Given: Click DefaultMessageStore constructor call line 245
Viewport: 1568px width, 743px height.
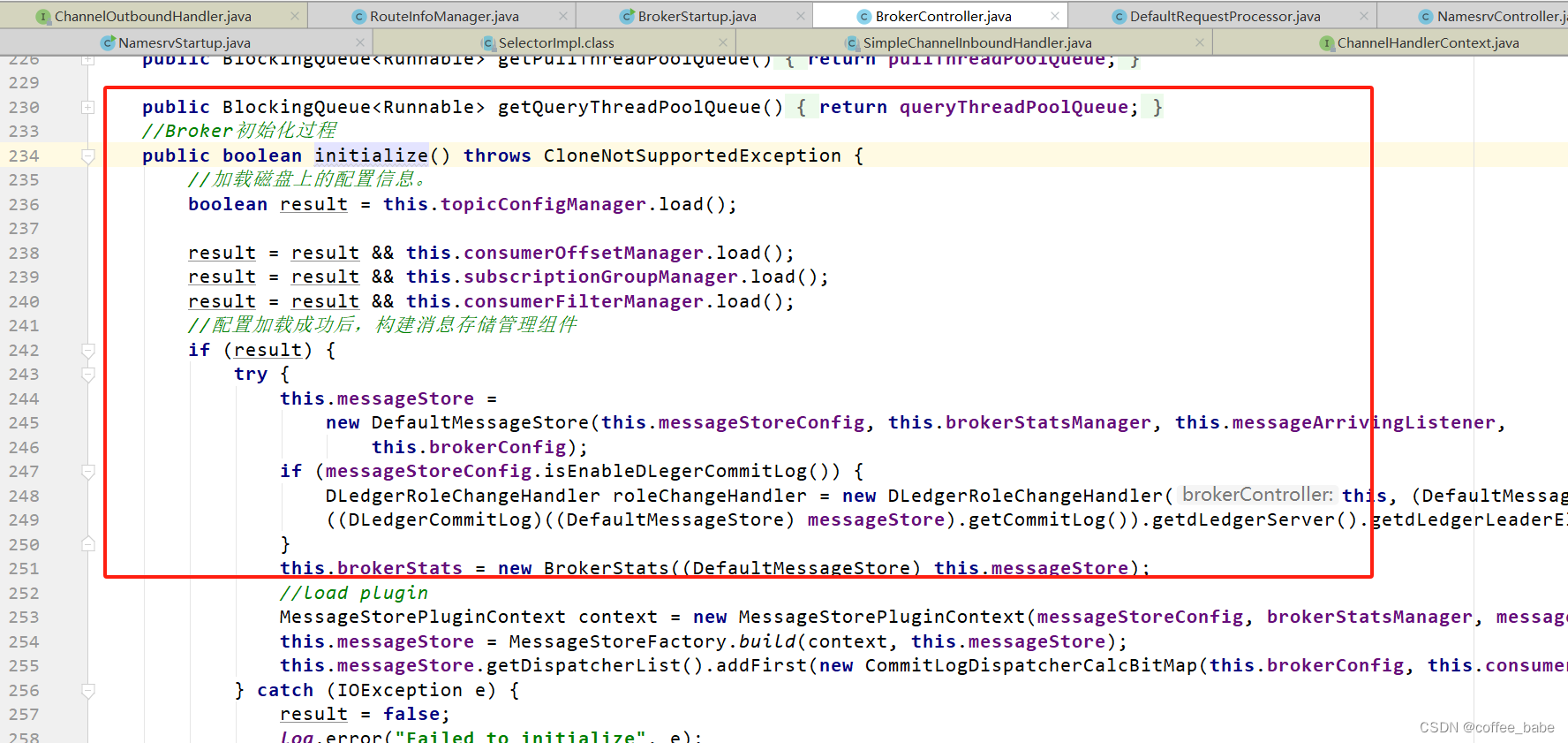Looking at the screenshot, I should click(479, 422).
